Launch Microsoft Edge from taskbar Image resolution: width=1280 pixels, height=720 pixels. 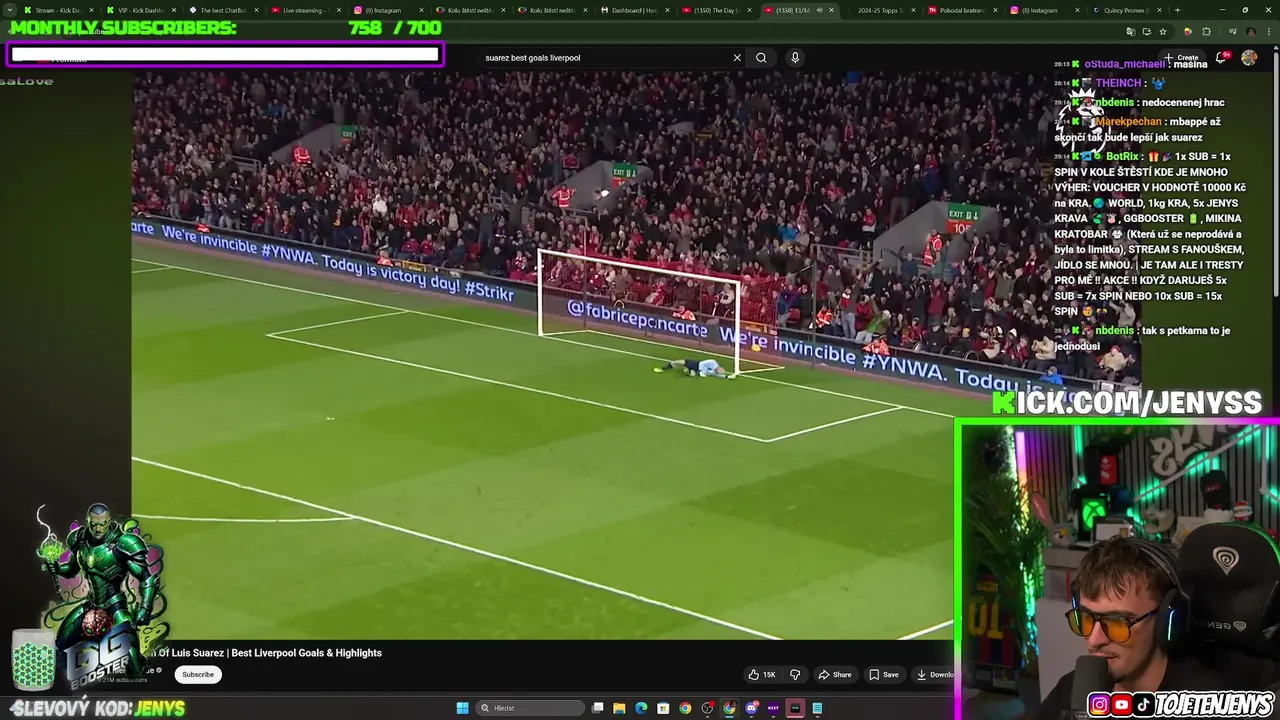[x=641, y=708]
